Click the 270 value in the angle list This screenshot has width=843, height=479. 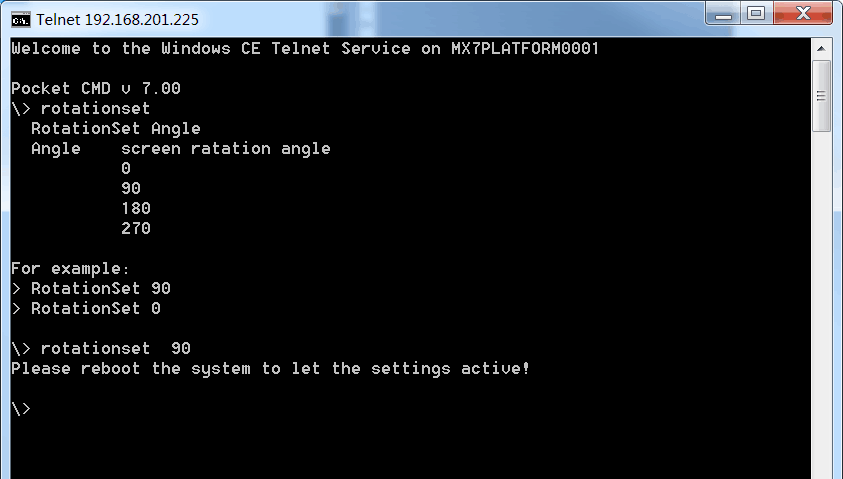pyautogui.click(x=135, y=228)
